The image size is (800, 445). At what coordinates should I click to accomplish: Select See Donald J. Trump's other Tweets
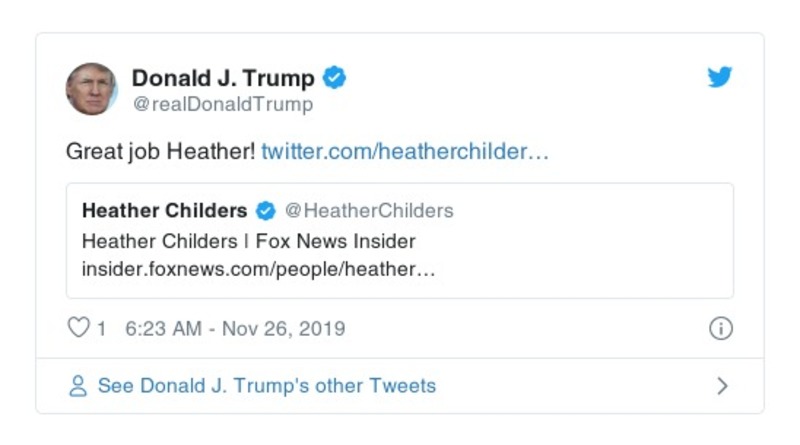(266, 386)
